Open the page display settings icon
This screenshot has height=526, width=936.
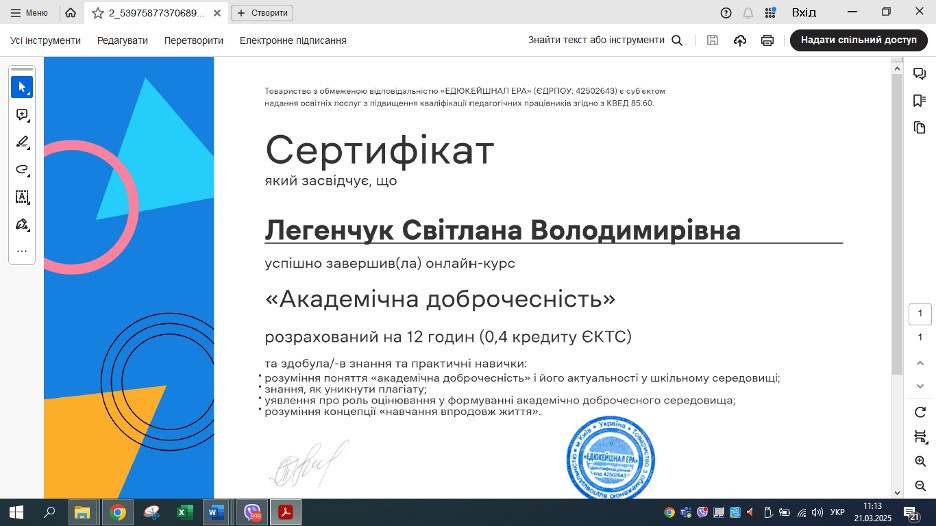coord(920,437)
